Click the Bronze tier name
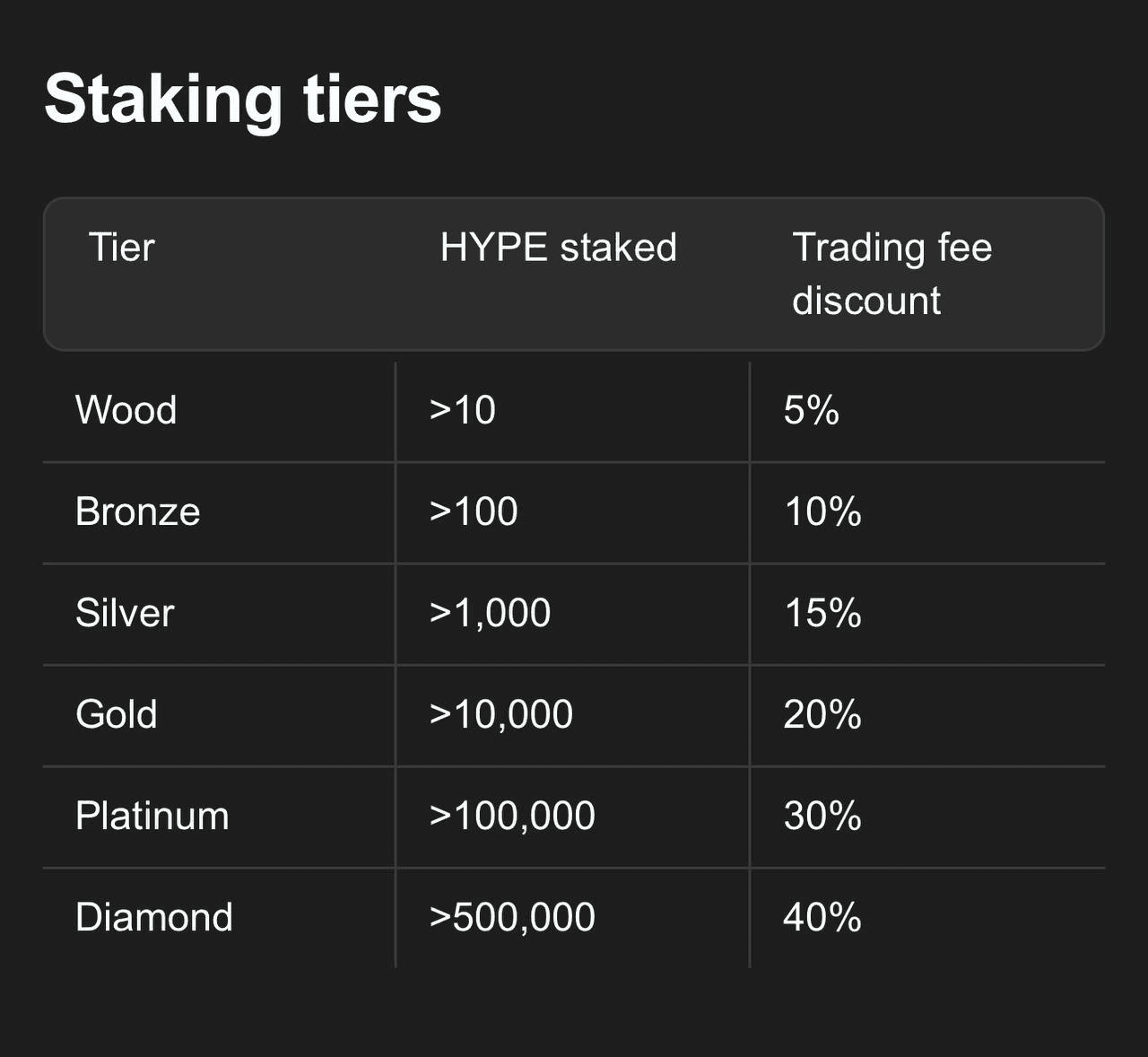This screenshot has height=1057, width=1148. point(138,511)
